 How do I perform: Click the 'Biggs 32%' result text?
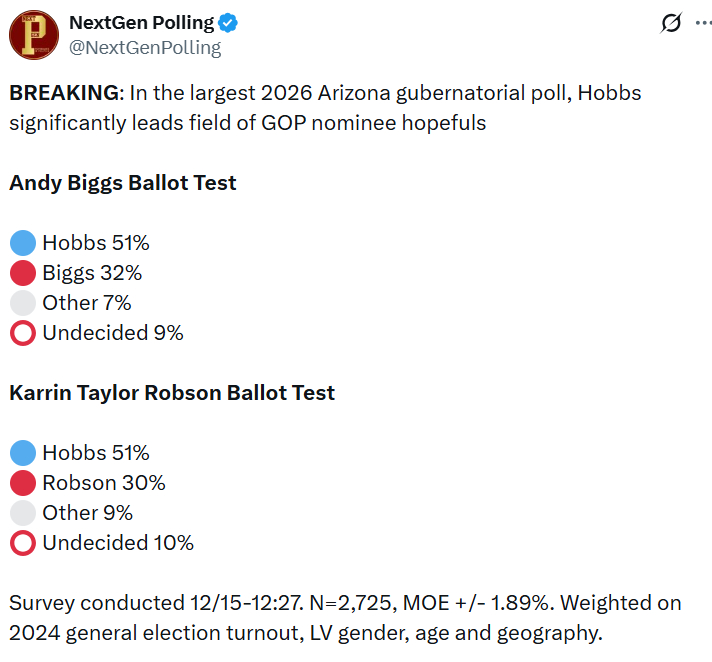[92, 273]
